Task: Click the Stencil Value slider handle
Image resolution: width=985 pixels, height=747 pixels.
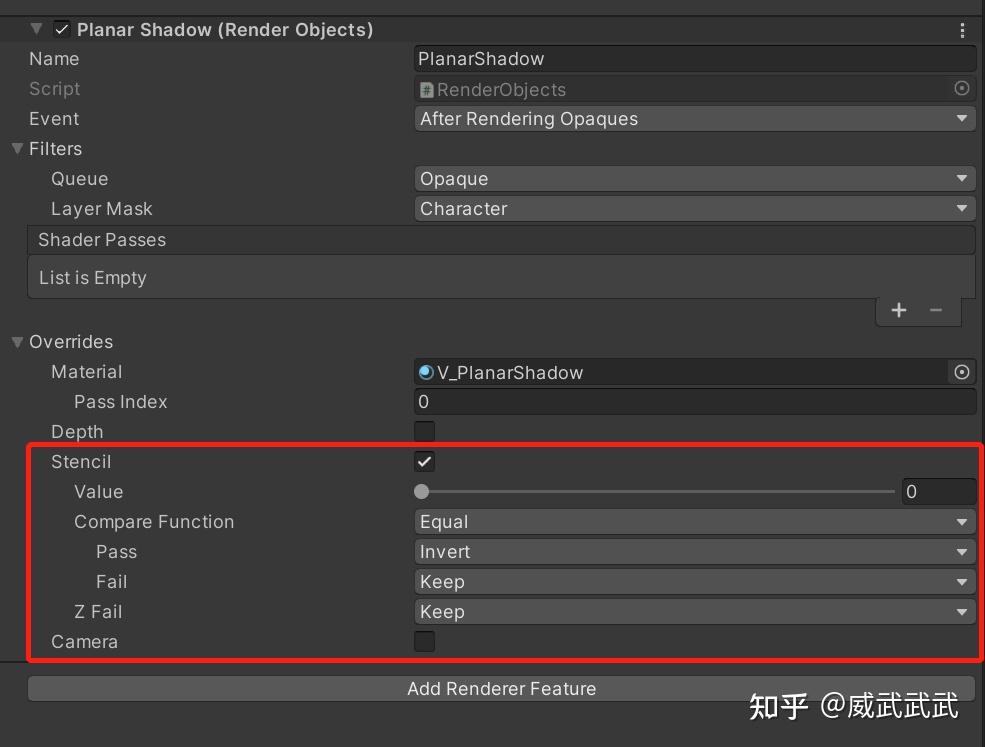Action: coord(421,491)
